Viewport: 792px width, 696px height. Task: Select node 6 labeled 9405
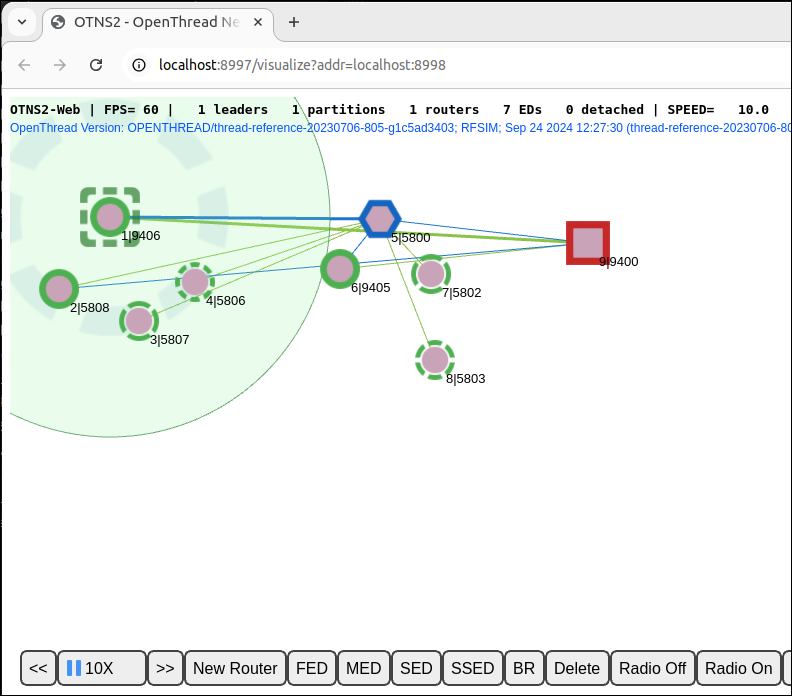click(340, 269)
